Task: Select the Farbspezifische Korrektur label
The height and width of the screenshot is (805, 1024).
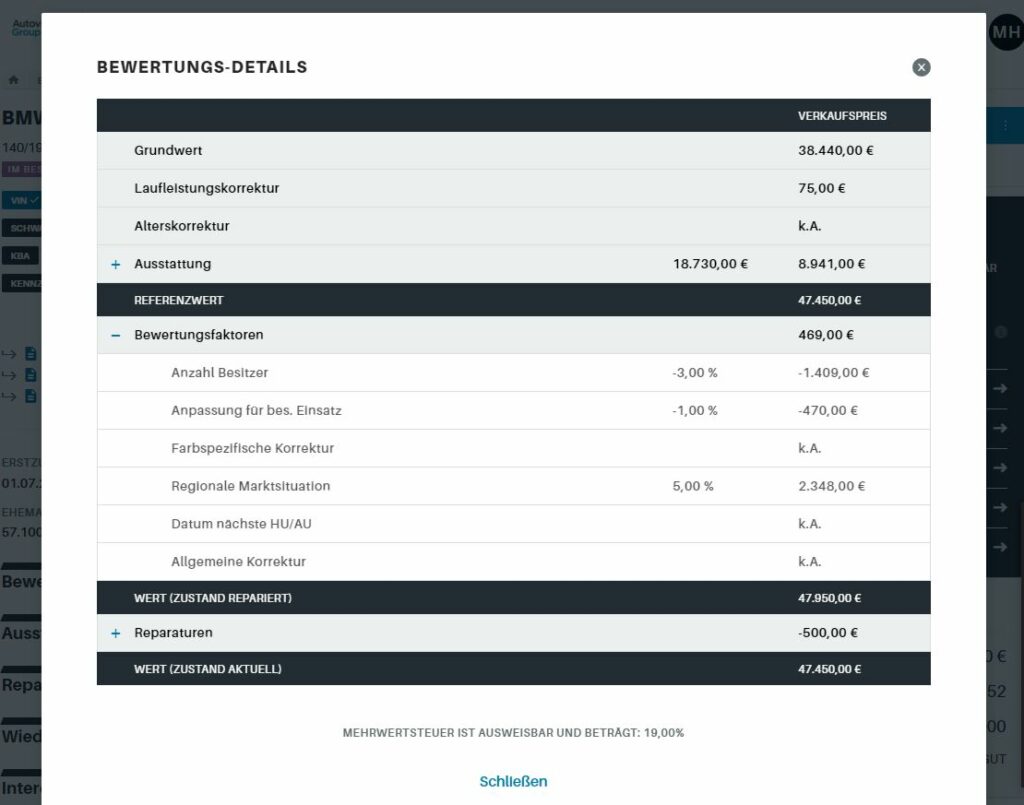Action: tap(252, 449)
